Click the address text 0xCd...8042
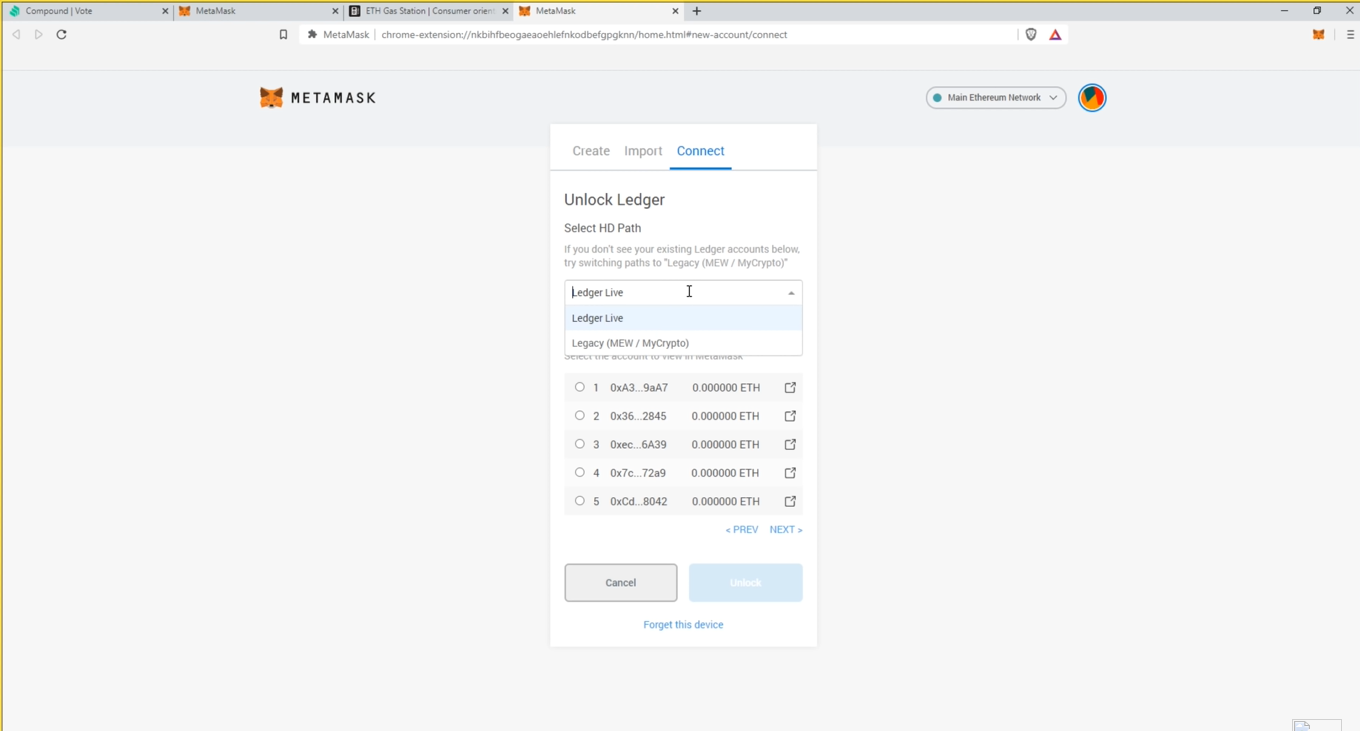 coord(639,502)
